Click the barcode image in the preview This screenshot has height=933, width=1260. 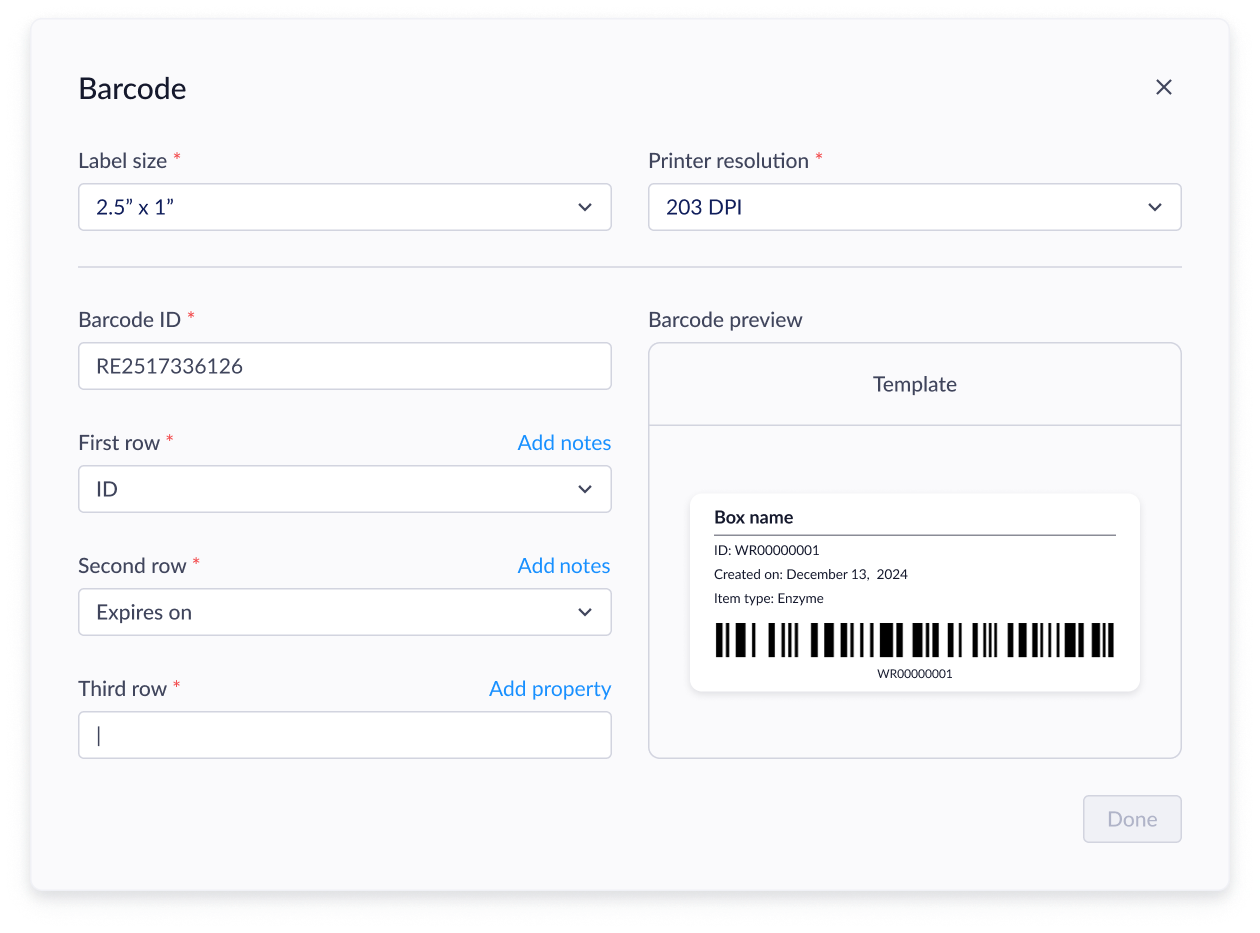click(914, 641)
